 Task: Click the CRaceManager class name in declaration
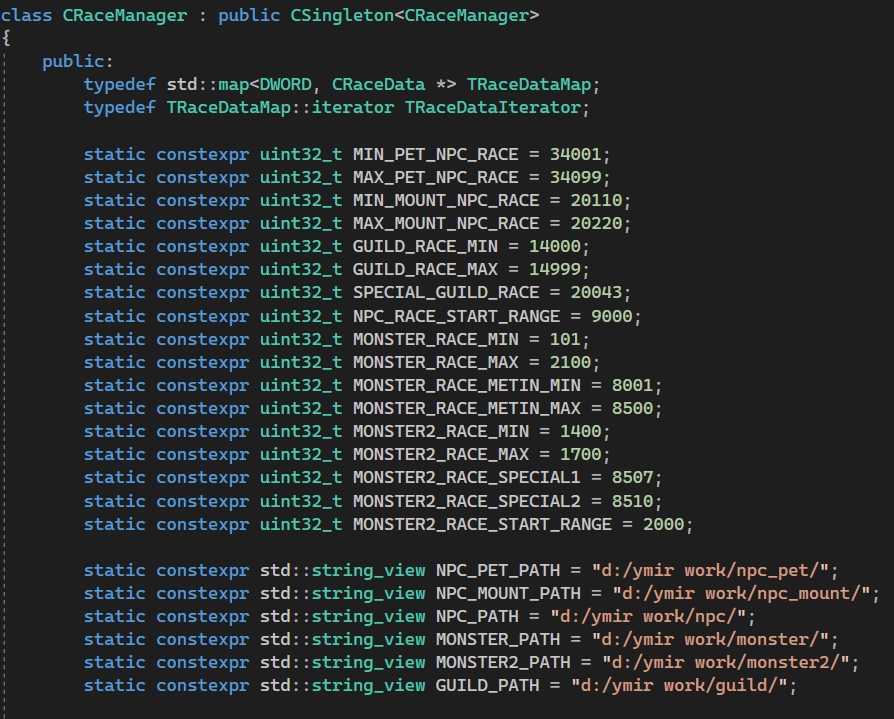click(x=122, y=16)
